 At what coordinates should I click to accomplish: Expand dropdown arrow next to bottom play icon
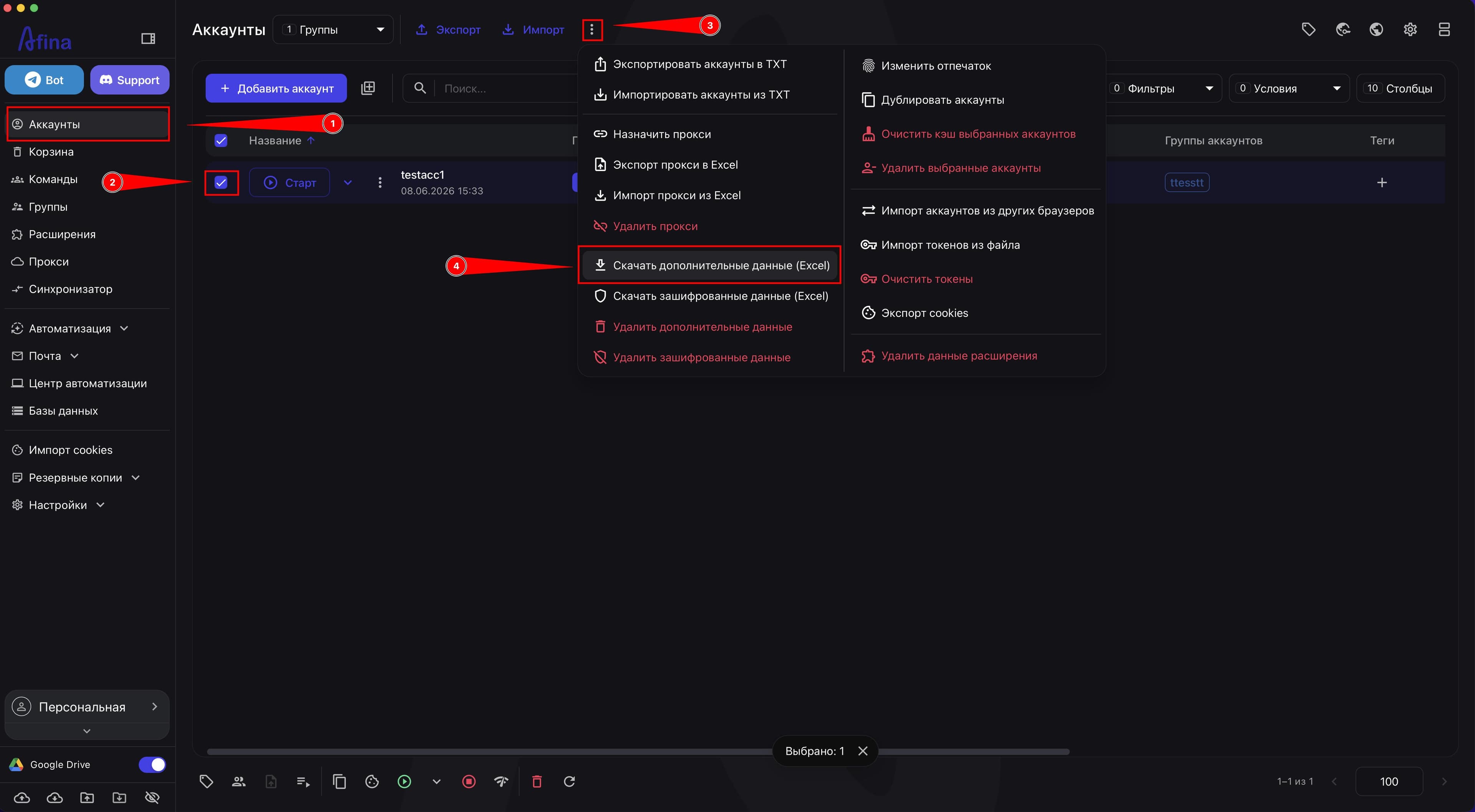click(x=436, y=782)
